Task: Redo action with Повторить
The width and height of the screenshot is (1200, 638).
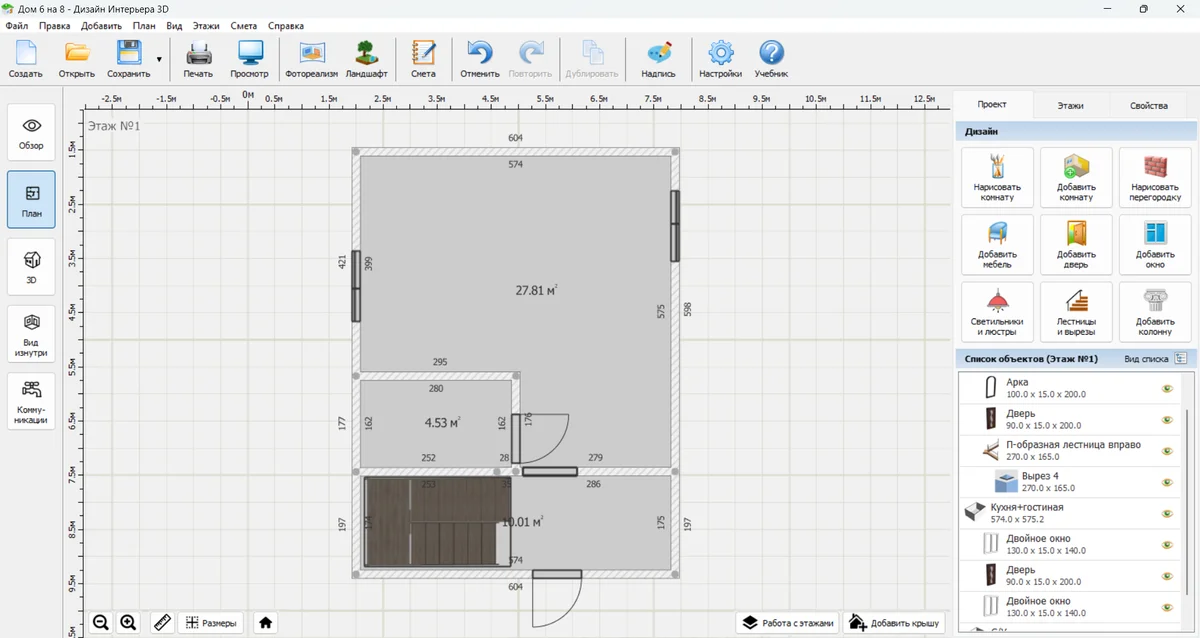Action: pyautogui.click(x=530, y=60)
